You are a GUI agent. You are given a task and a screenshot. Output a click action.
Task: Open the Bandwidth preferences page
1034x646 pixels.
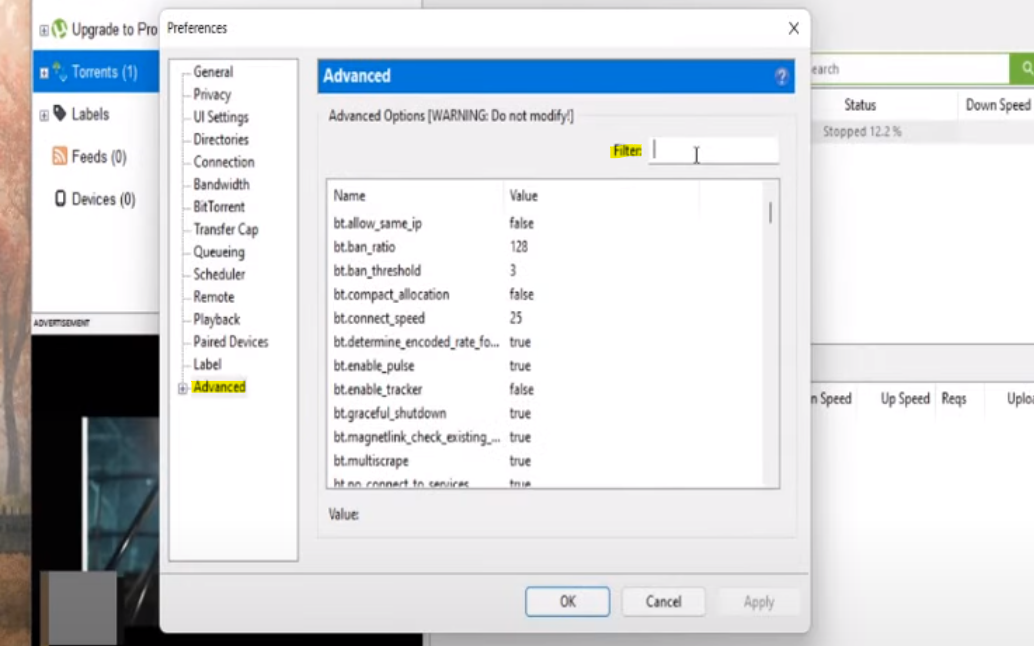(221, 184)
